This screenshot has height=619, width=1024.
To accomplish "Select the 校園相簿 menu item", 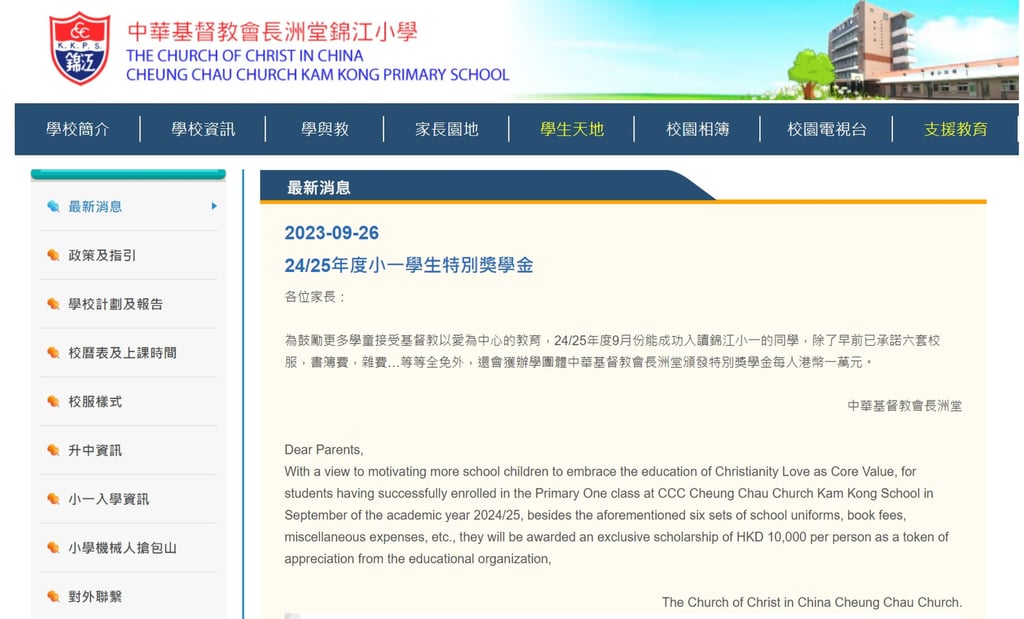I will coord(699,129).
